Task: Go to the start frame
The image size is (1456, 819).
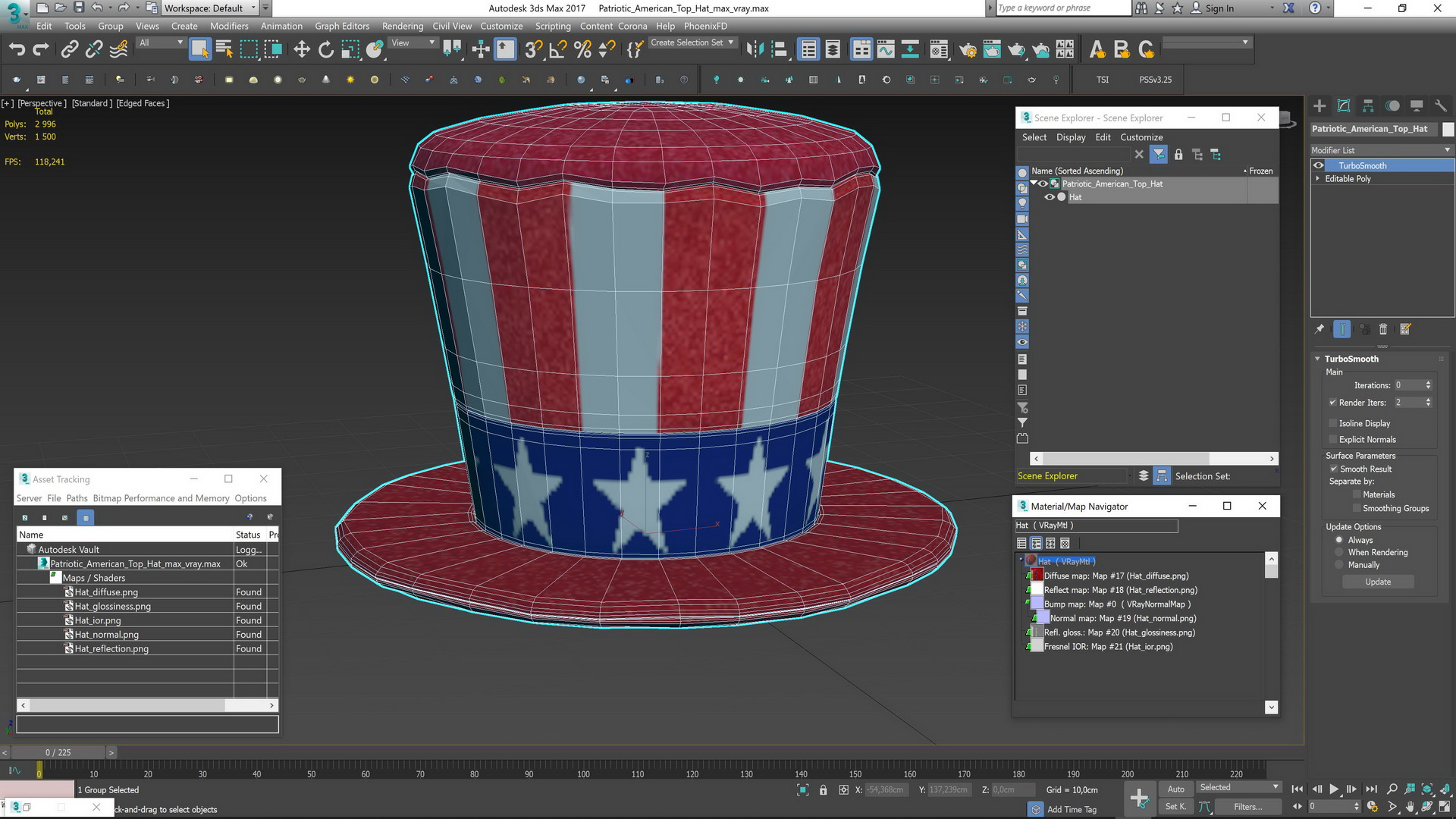Action: [1297, 789]
